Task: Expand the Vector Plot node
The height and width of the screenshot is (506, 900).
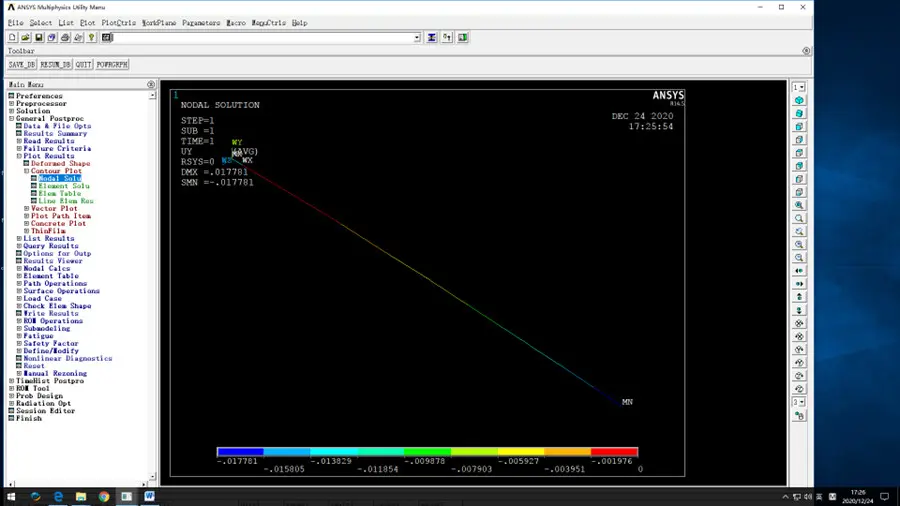Action: (x=26, y=209)
